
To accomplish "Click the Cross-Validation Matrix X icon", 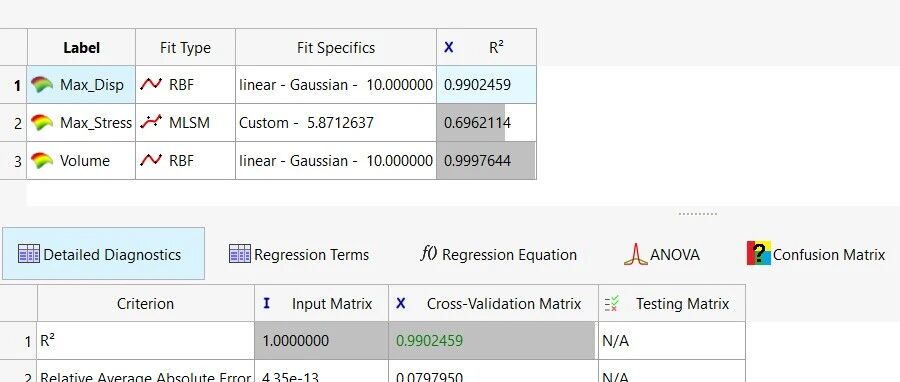I will 401,303.
